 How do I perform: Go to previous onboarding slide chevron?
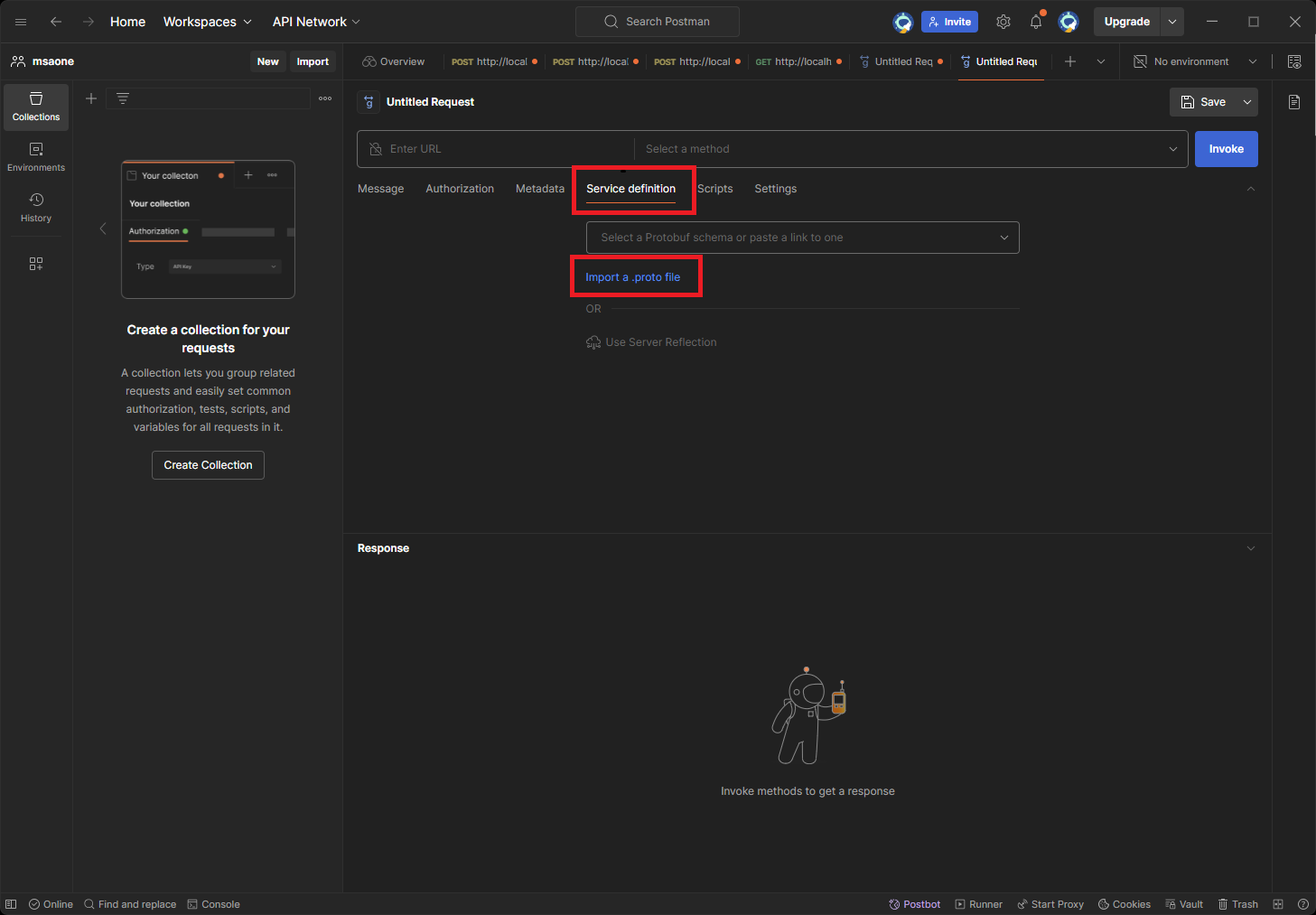(x=103, y=229)
